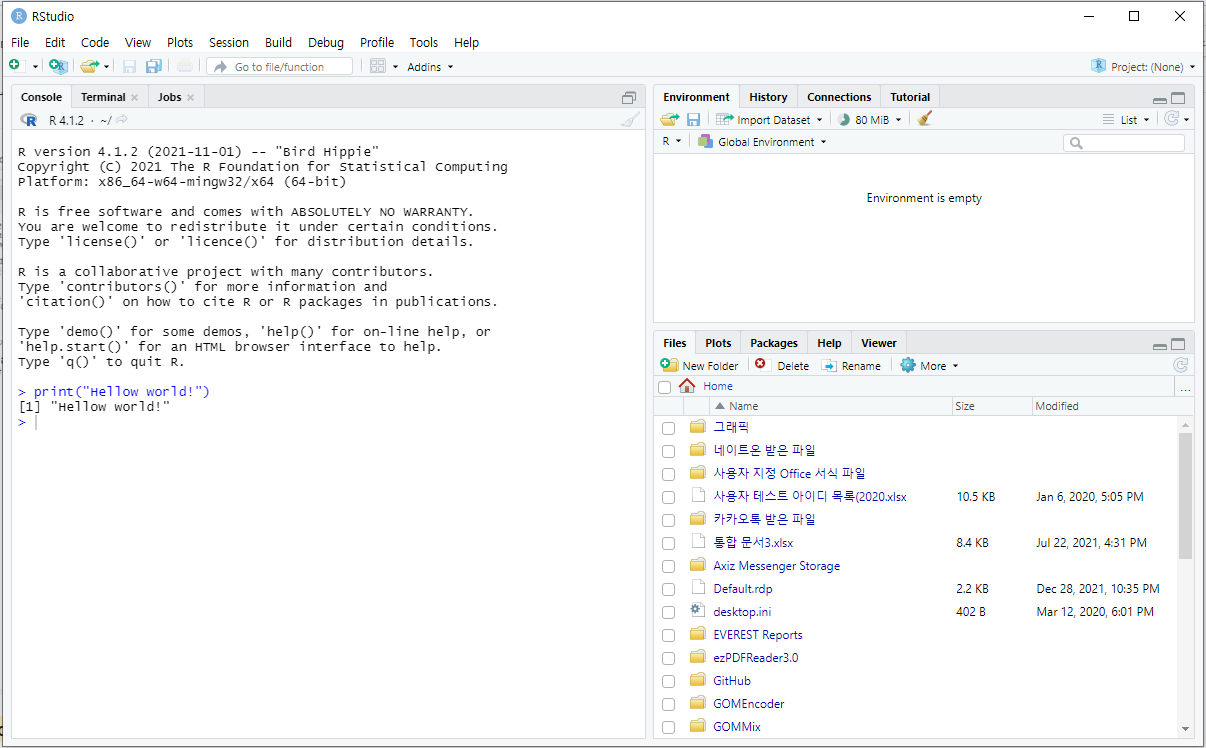The height and width of the screenshot is (748, 1206).
Task: Check the box for 네이트온 받은 파일
Action: pyautogui.click(x=668, y=451)
